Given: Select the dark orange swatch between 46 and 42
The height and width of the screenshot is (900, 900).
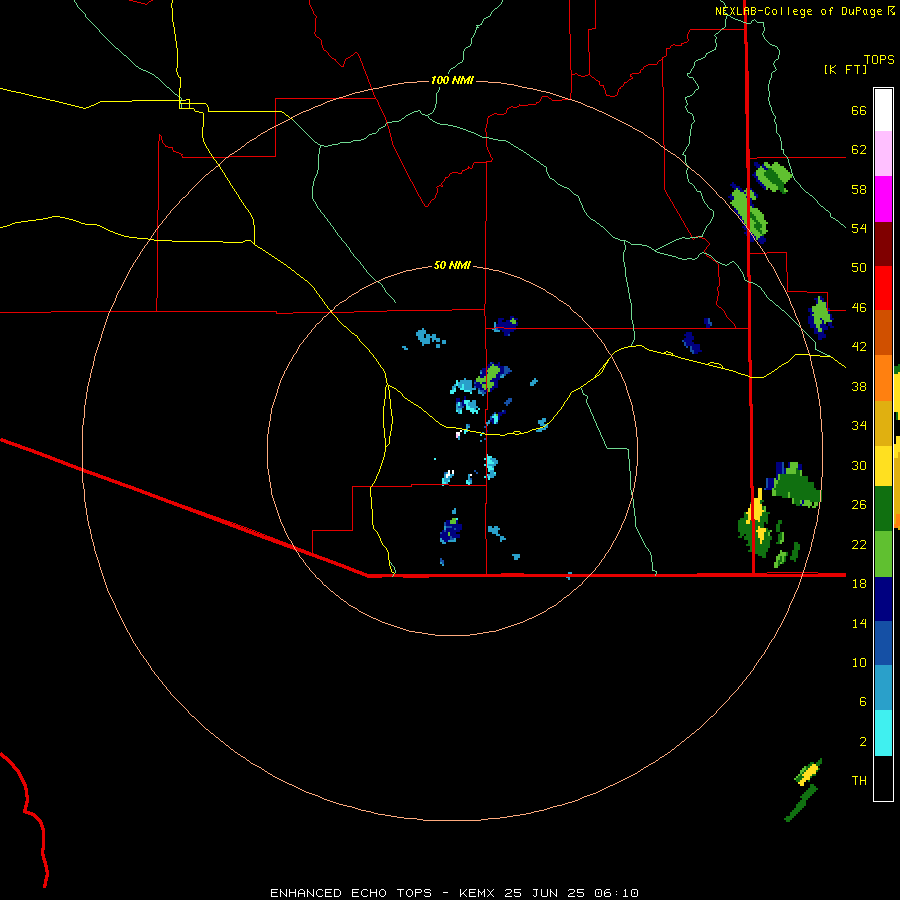Looking at the screenshot, I should (883, 332).
